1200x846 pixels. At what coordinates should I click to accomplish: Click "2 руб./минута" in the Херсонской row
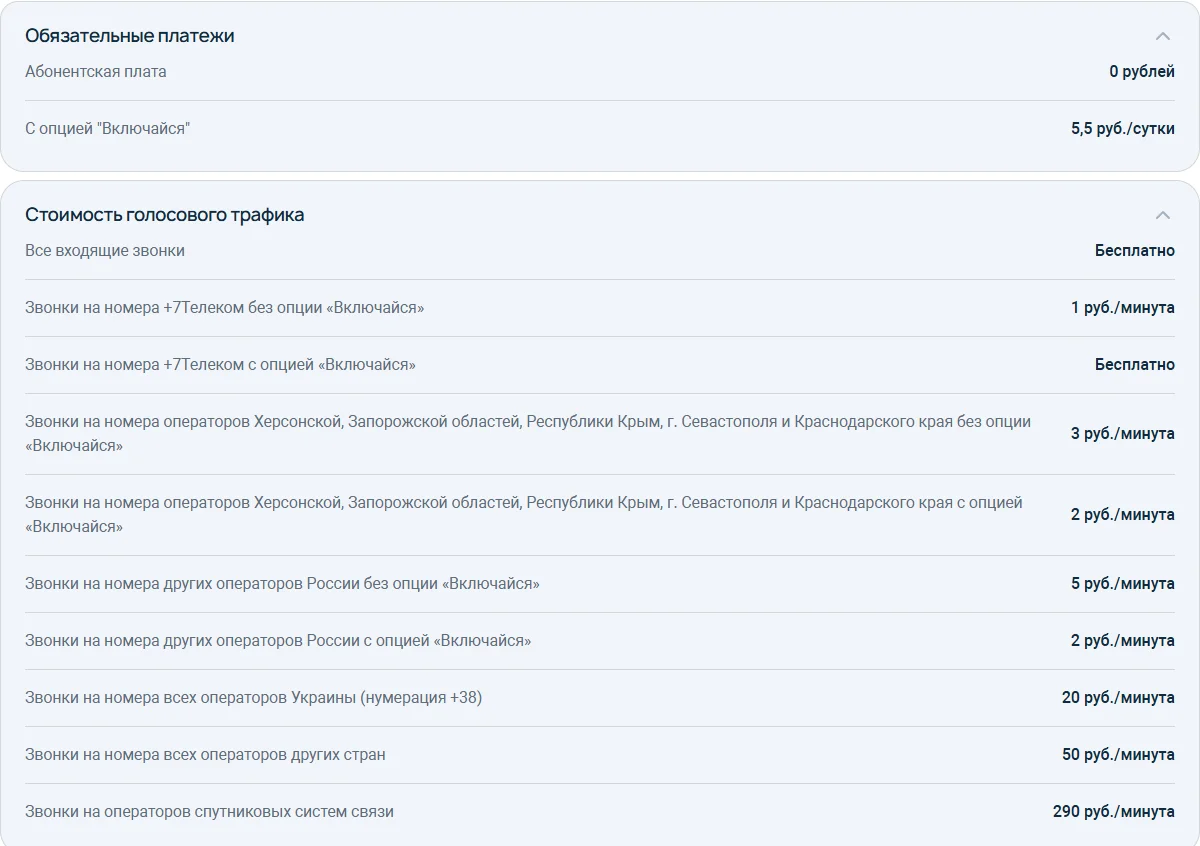click(x=1123, y=515)
